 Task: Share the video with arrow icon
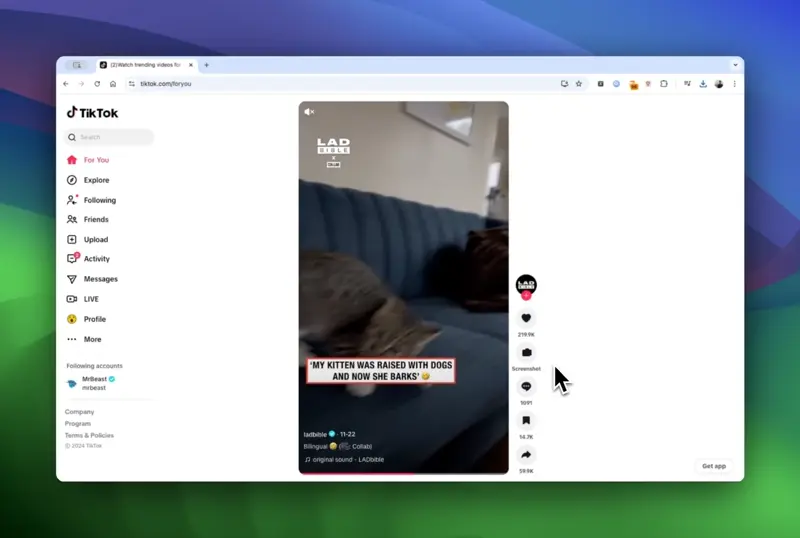pos(526,455)
